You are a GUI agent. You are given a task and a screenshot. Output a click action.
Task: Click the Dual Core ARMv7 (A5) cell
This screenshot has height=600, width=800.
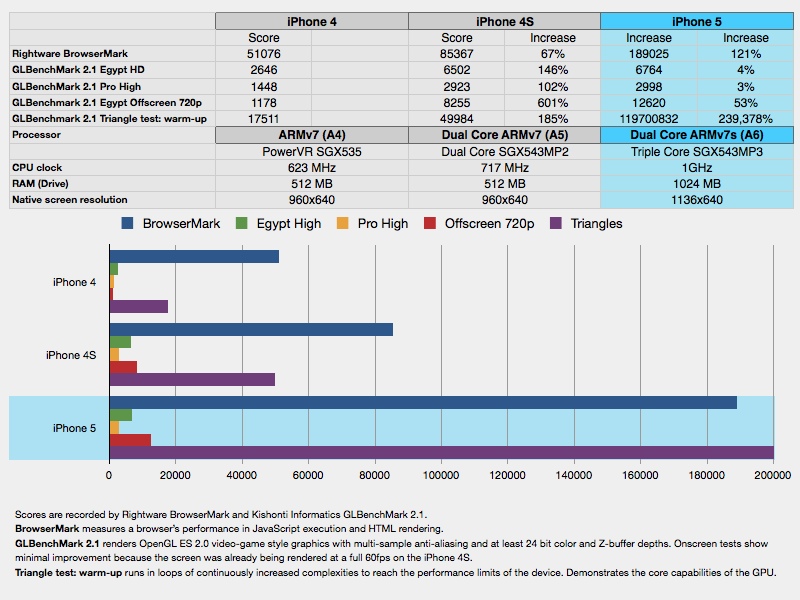[x=505, y=135]
